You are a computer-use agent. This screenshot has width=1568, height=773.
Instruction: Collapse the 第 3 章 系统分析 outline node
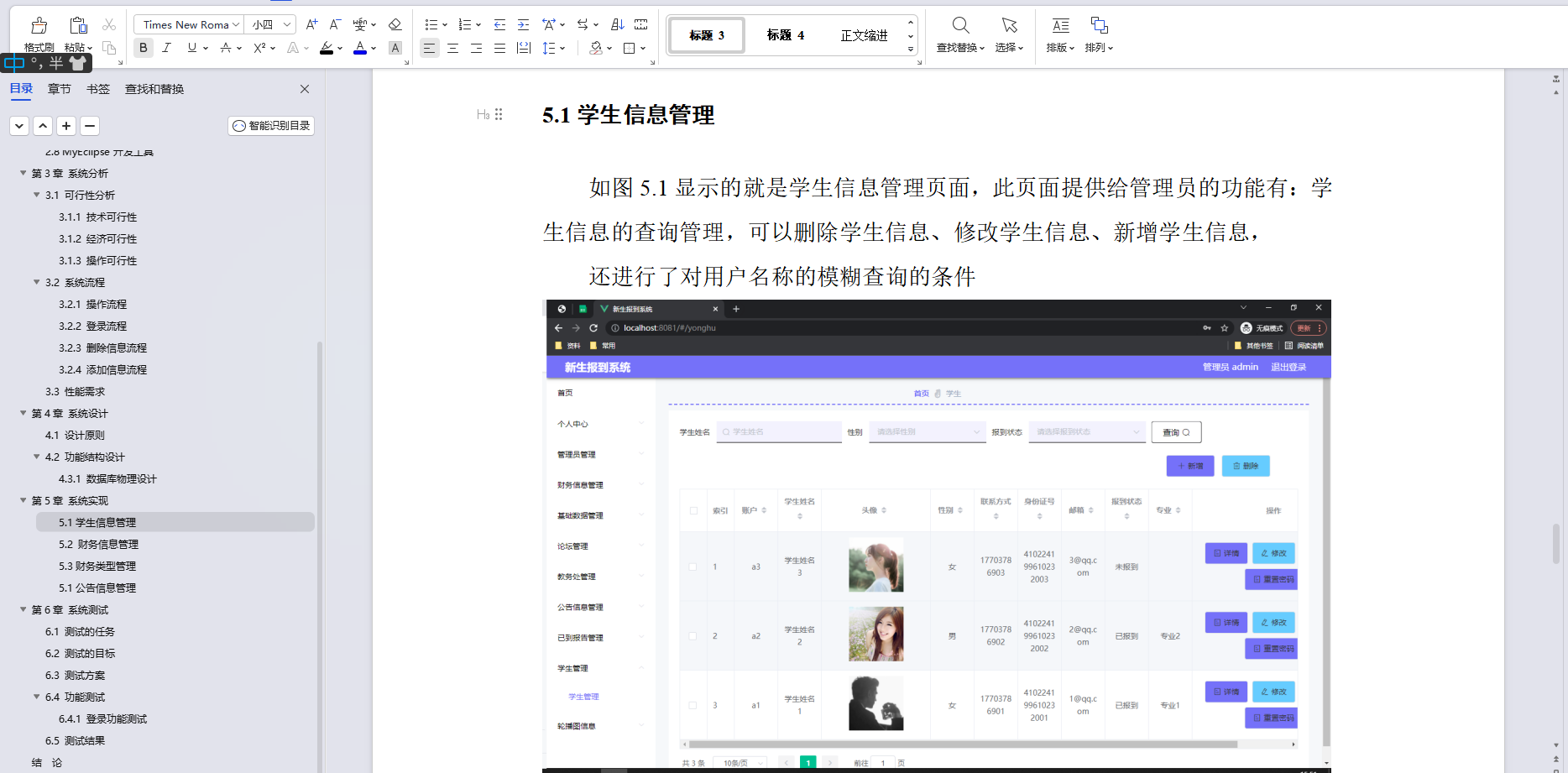(24, 173)
